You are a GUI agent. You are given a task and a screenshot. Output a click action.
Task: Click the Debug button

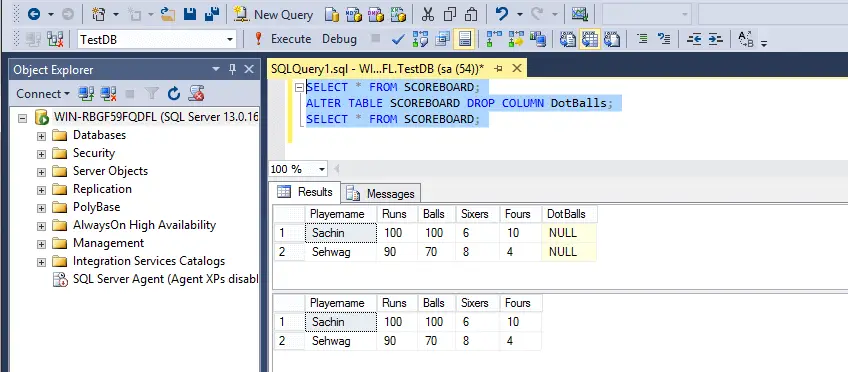(x=340, y=39)
